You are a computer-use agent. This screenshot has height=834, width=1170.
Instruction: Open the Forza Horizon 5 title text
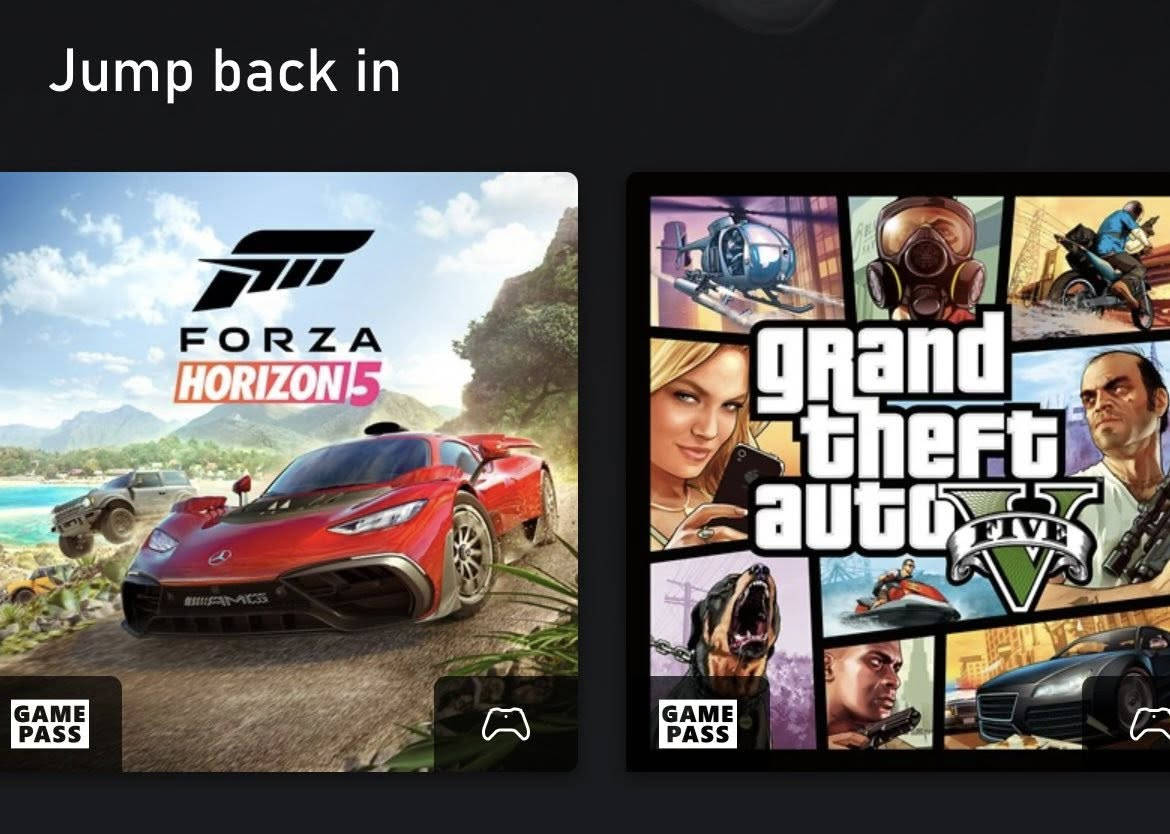tap(279, 366)
